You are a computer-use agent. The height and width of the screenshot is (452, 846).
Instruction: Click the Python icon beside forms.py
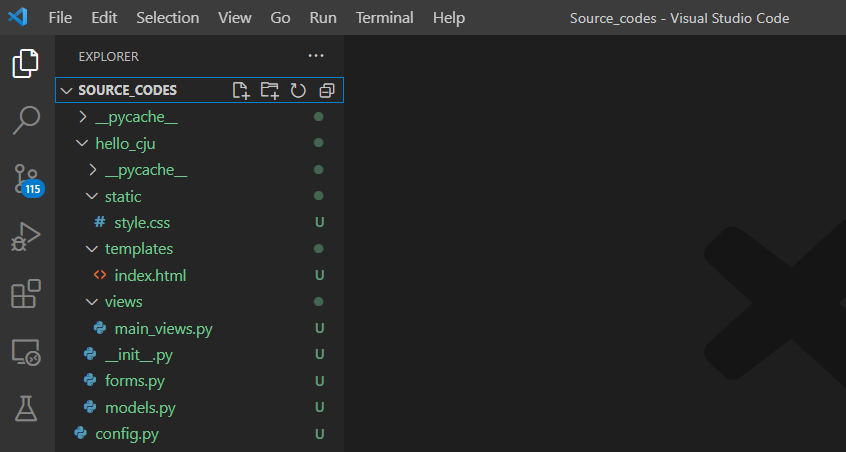point(90,380)
